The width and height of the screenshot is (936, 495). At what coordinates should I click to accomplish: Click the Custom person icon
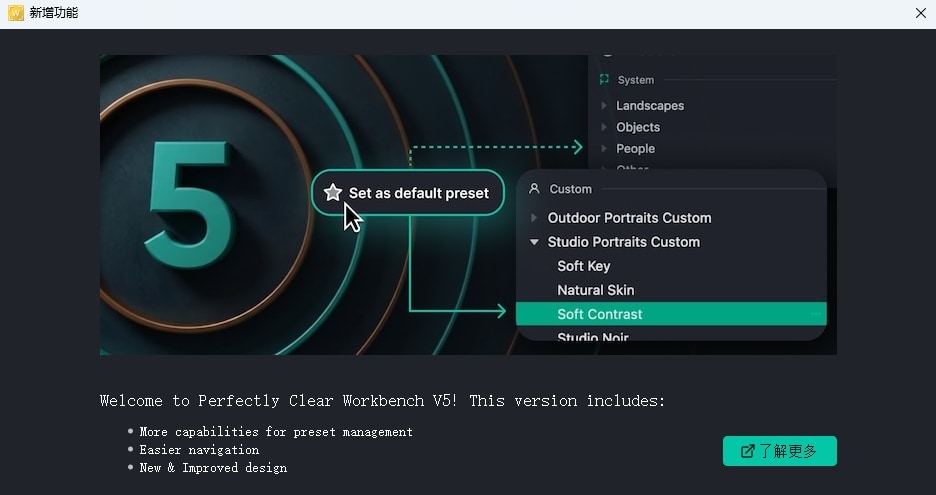pos(534,188)
